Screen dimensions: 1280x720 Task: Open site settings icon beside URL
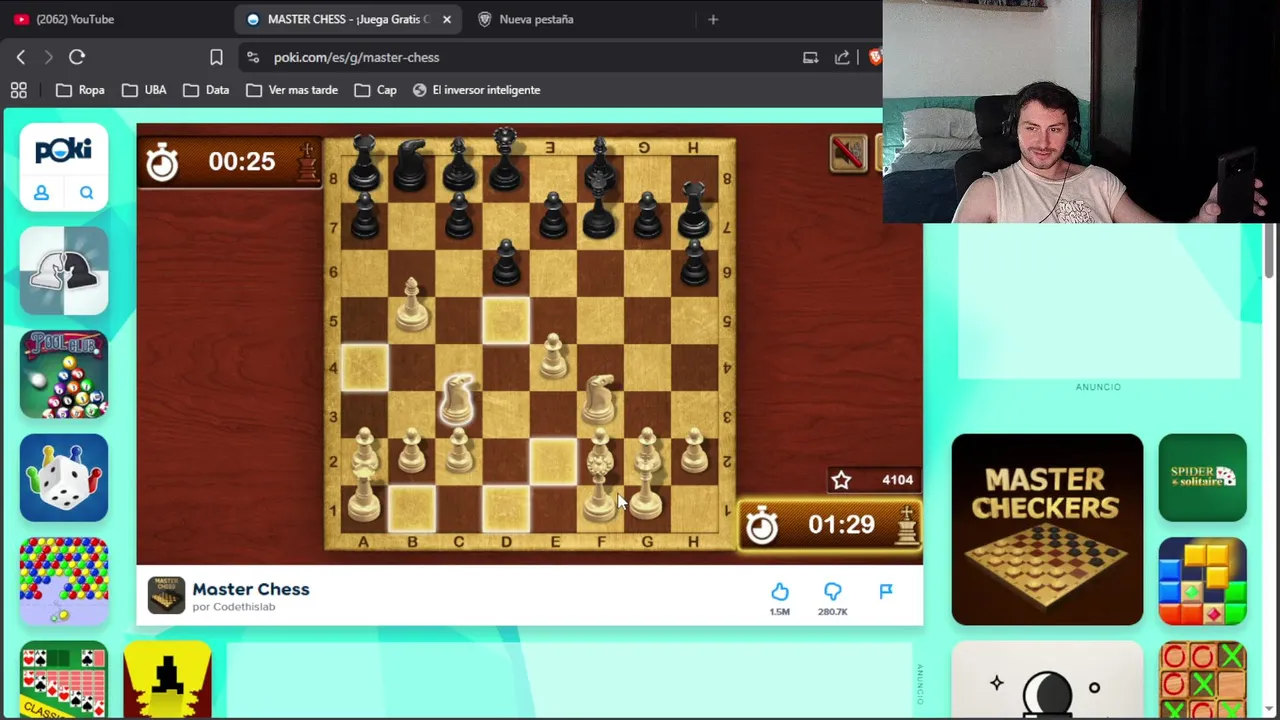[x=252, y=57]
